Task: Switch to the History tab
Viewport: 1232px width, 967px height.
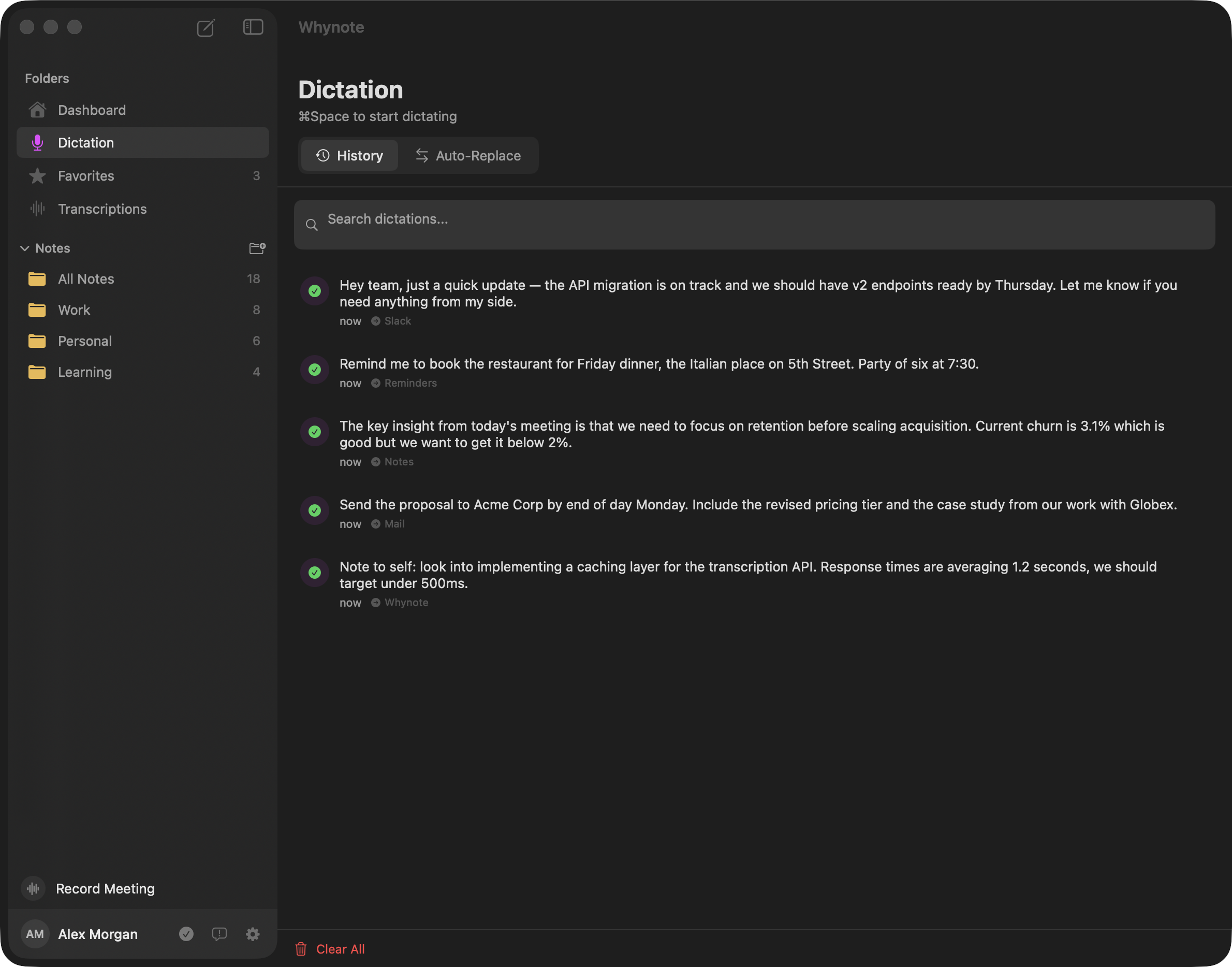Action: click(349, 156)
